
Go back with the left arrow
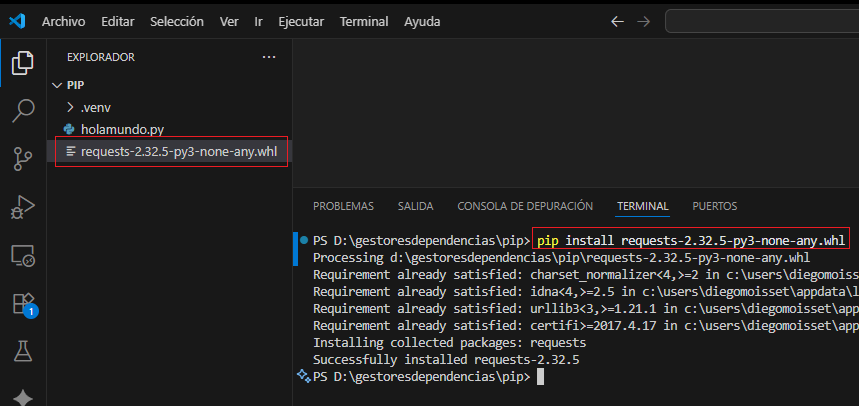(x=616, y=21)
